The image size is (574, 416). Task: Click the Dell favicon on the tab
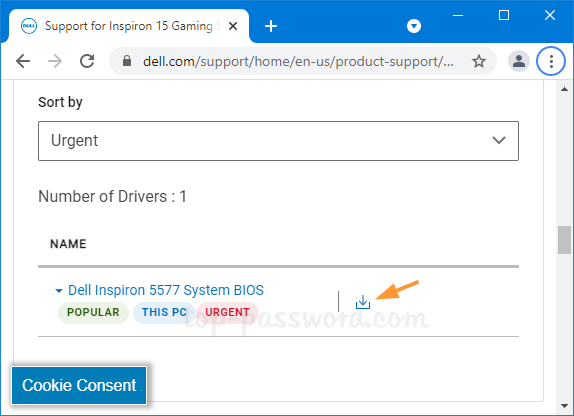pyautogui.click(x=29, y=26)
